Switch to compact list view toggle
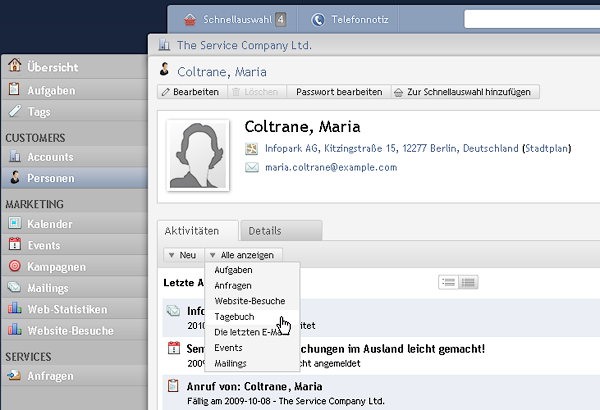This screenshot has height=410, width=600. [x=448, y=283]
